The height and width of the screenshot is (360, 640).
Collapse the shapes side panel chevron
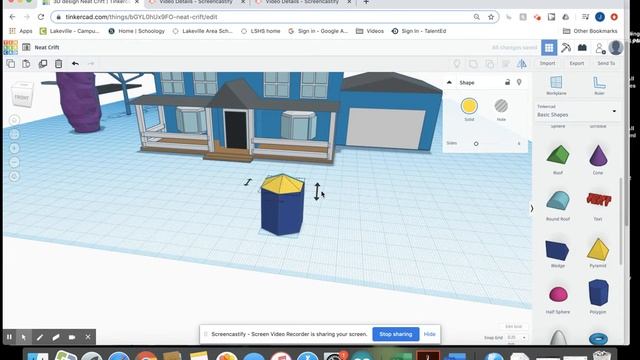pyautogui.click(x=531, y=209)
